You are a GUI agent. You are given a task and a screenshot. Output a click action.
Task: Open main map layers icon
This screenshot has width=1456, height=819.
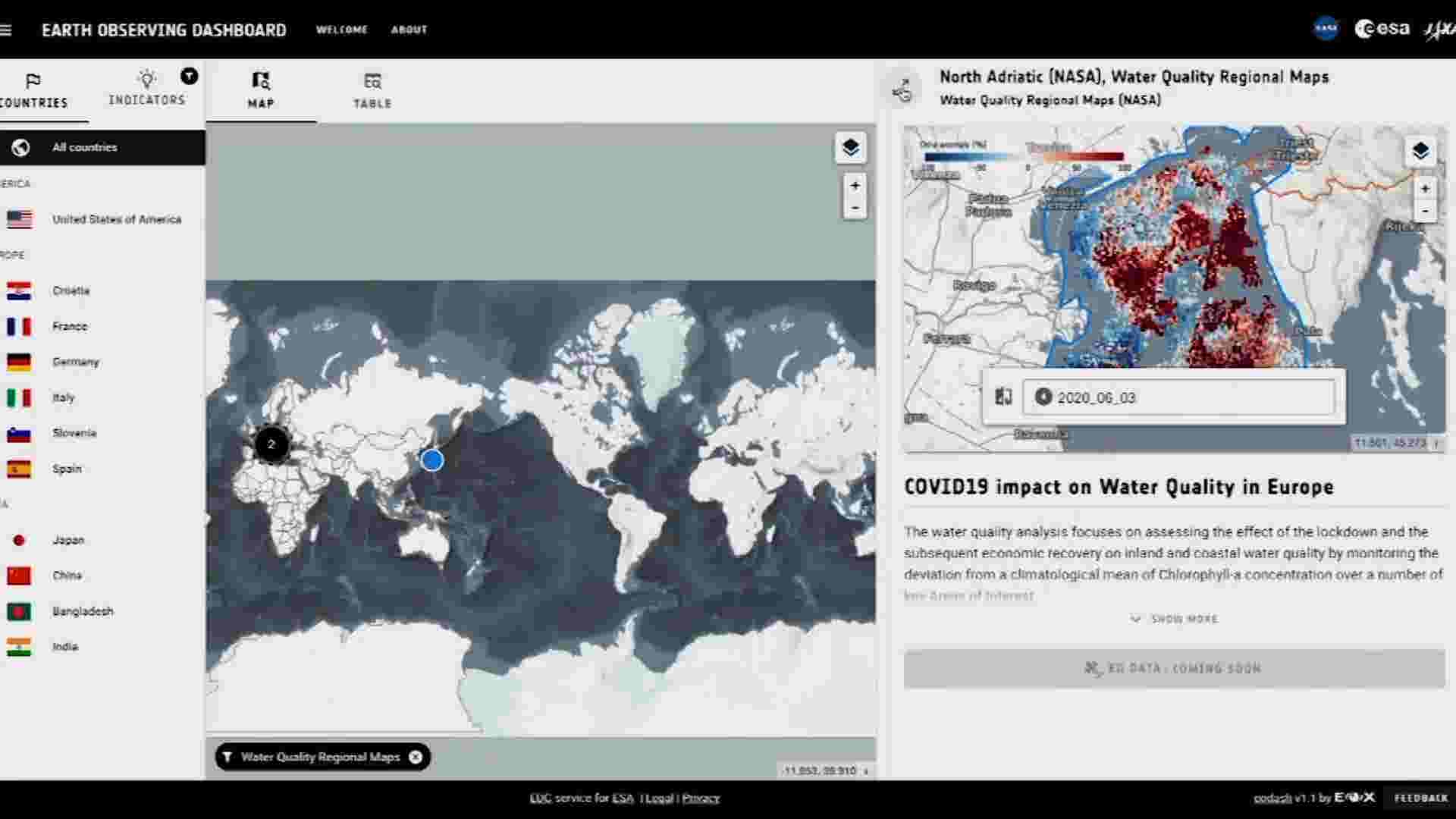click(x=850, y=147)
